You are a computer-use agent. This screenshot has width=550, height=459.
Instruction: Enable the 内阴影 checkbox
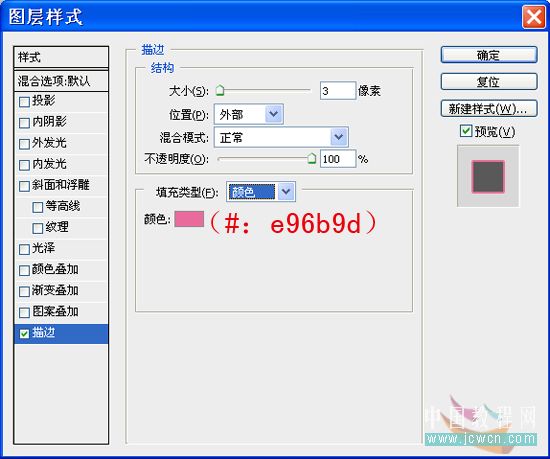pos(24,123)
